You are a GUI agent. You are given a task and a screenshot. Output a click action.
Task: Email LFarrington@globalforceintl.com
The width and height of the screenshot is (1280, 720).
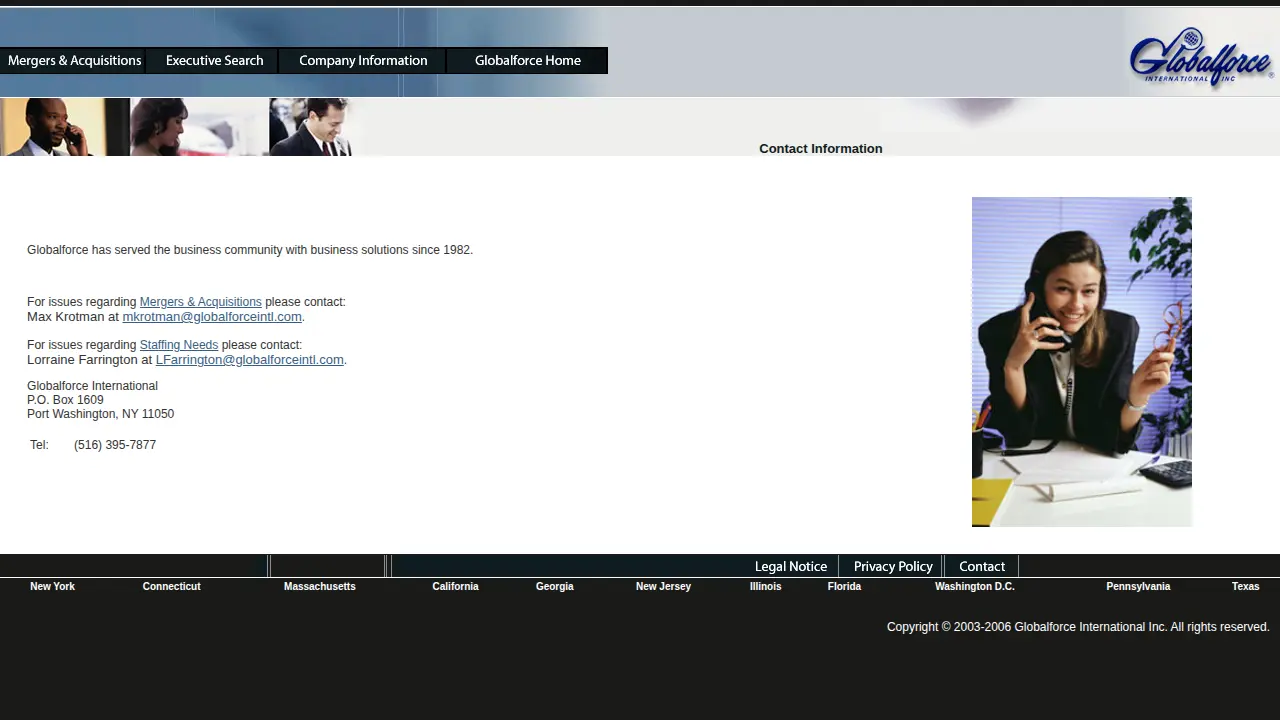[x=249, y=360]
